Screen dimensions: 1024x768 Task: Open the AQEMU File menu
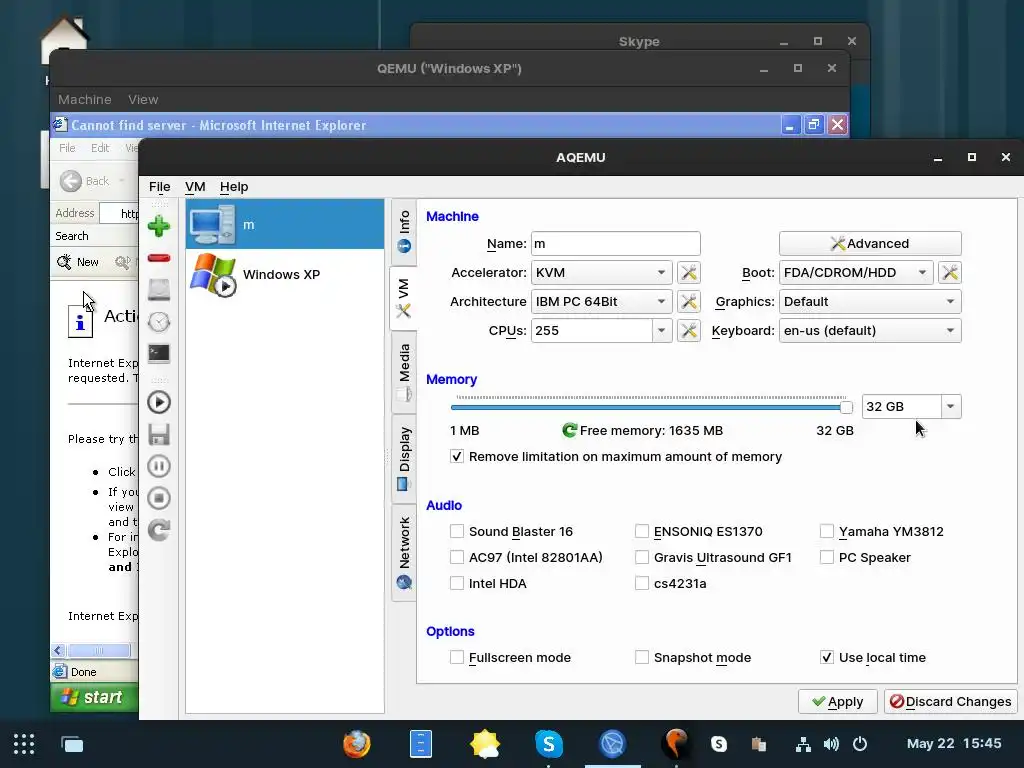point(159,187)
